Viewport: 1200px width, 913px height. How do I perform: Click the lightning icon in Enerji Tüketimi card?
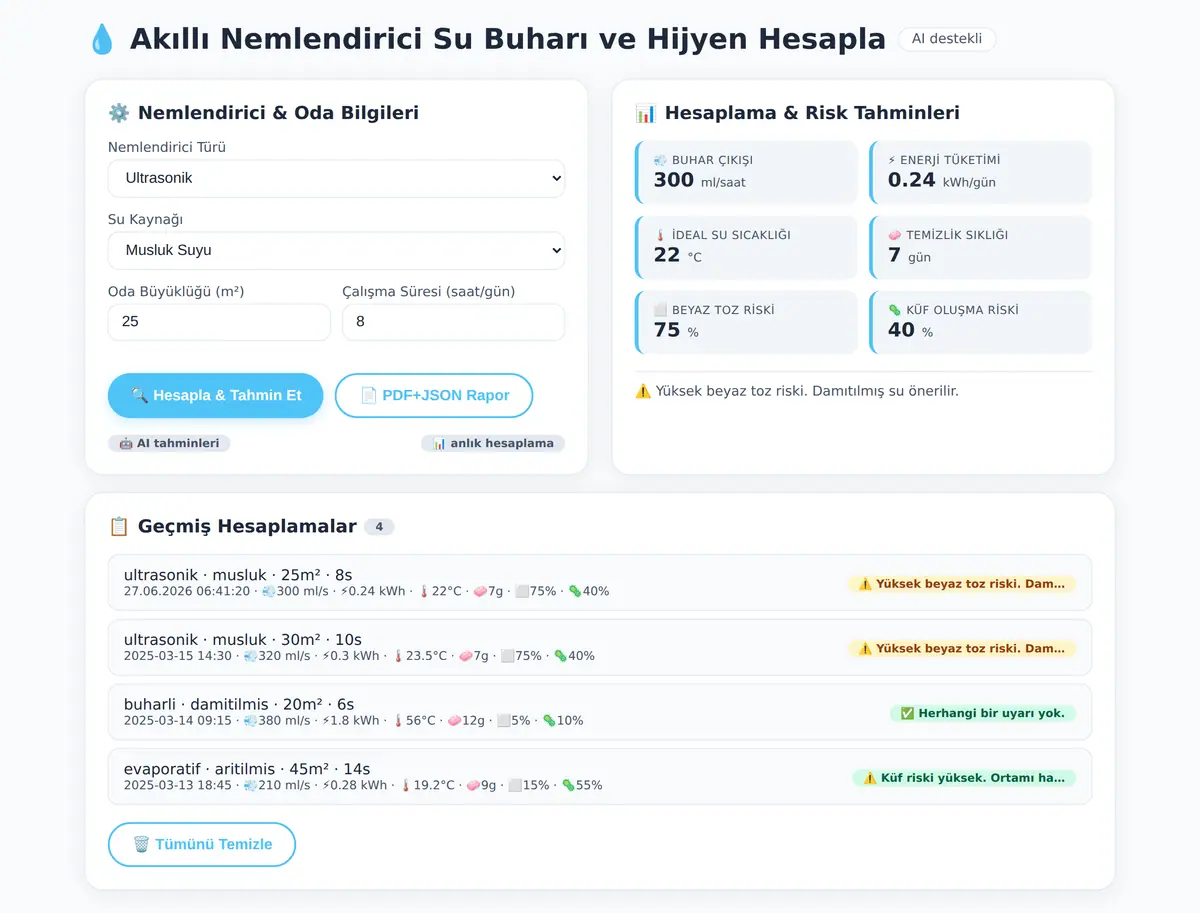892,160
